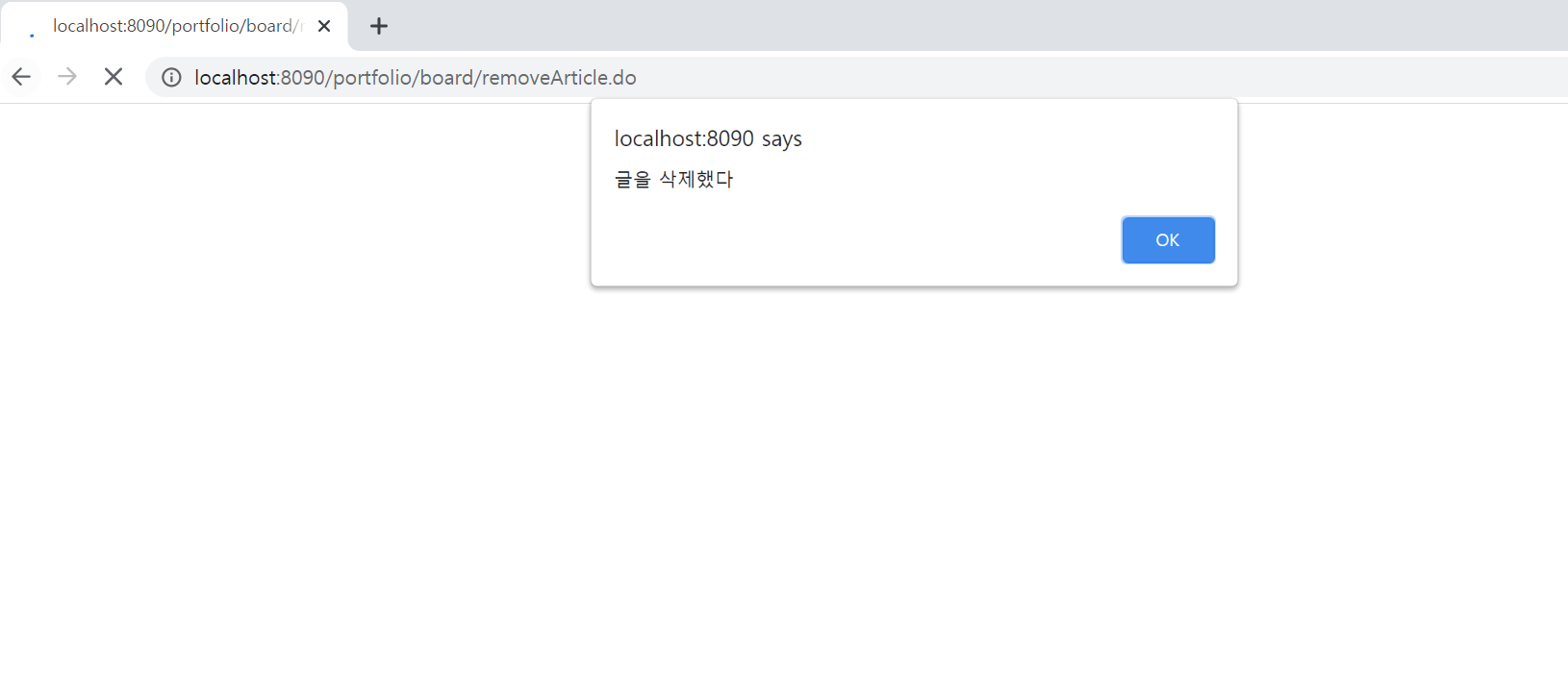Select the localhost:8090/portfolio/board tab
Screen dimensions: 1568x698
(x=173, y=26)
